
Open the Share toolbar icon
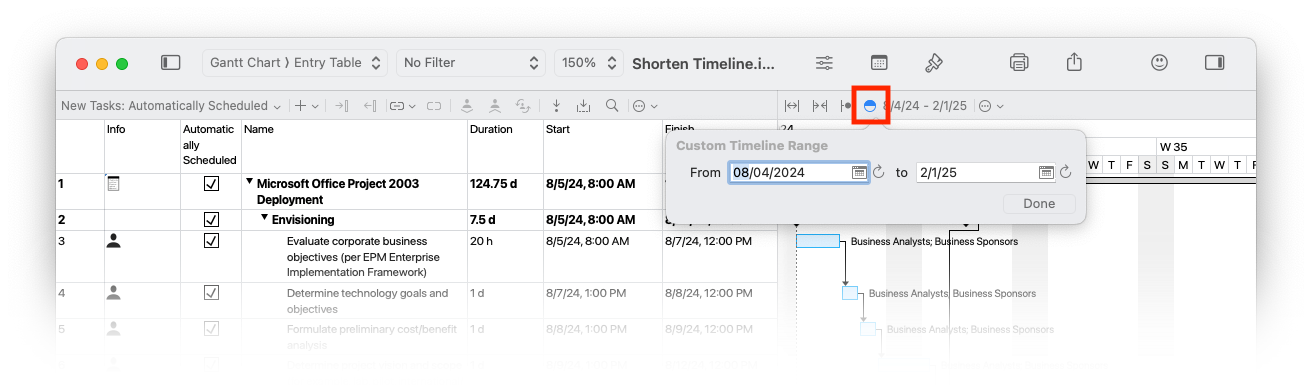point(1074,62)
